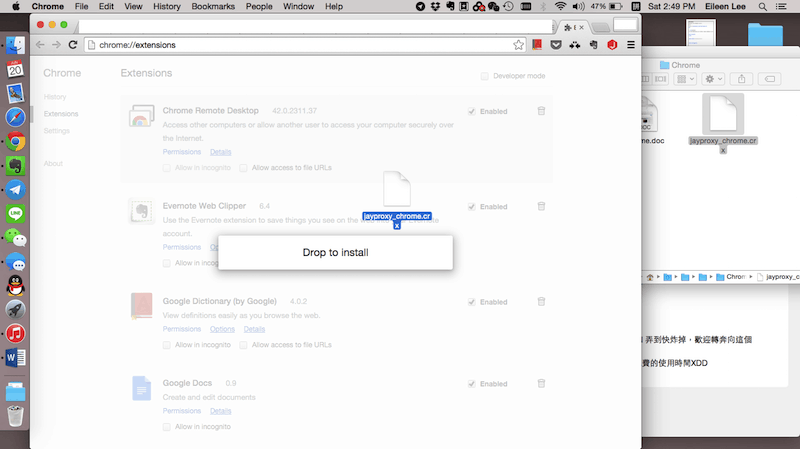Image resolution: width=800 pixels, height=449 pixels.
Task: Open Settings in Chrome sidebar
Action: point(57,131)
